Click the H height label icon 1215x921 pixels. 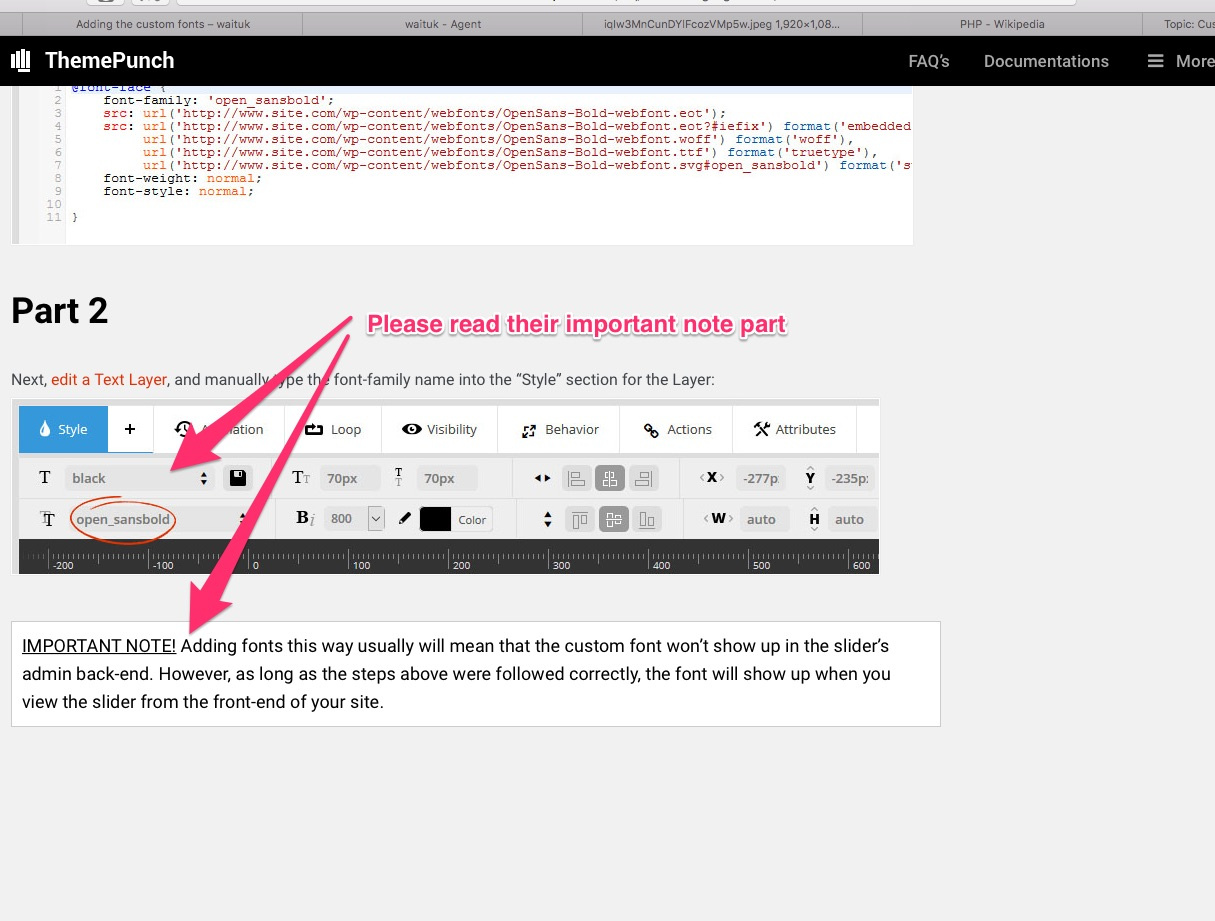[815, 518]
